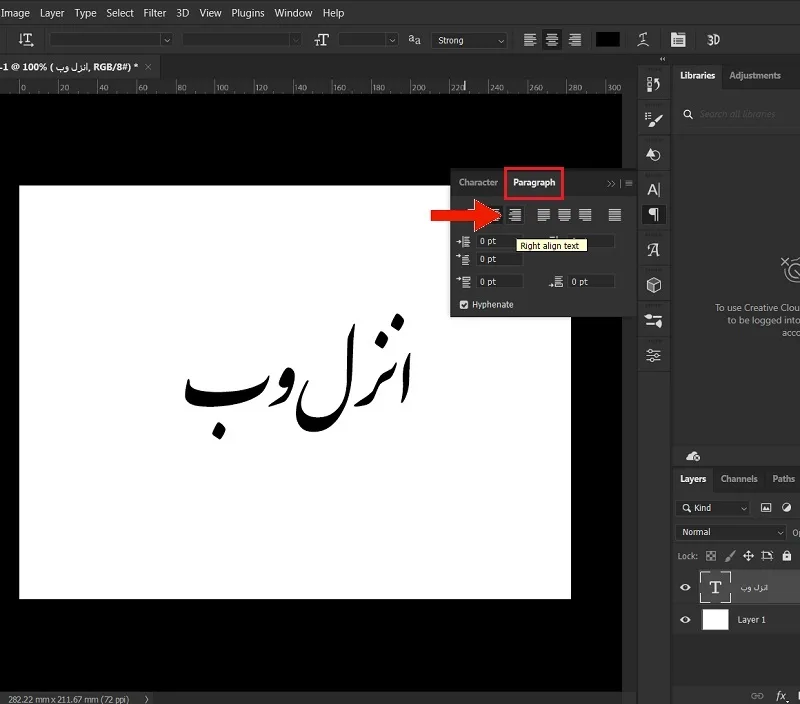Open the History panel icon

[654, 84]
